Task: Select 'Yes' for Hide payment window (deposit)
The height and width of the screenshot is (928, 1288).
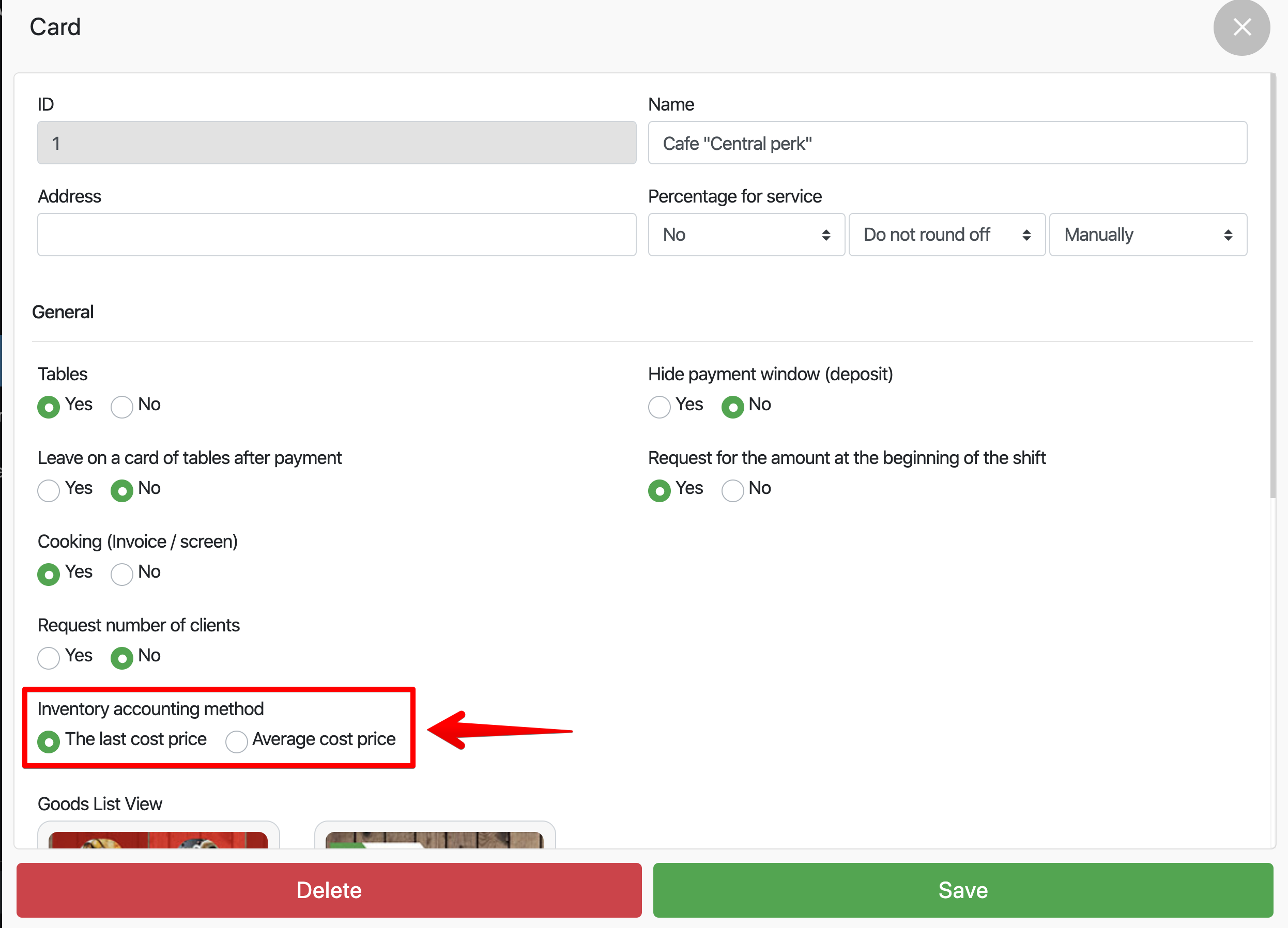Action: click(659, 407)
